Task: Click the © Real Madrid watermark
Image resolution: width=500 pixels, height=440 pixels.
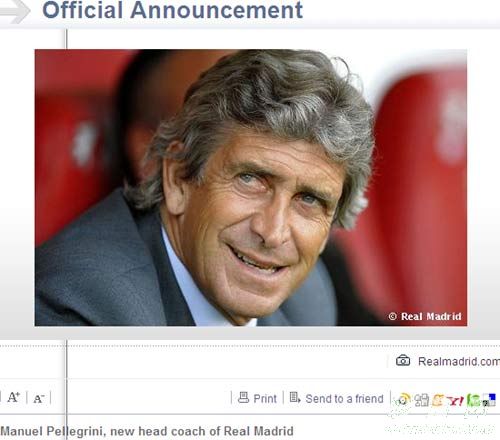Action: pos(425,316)
